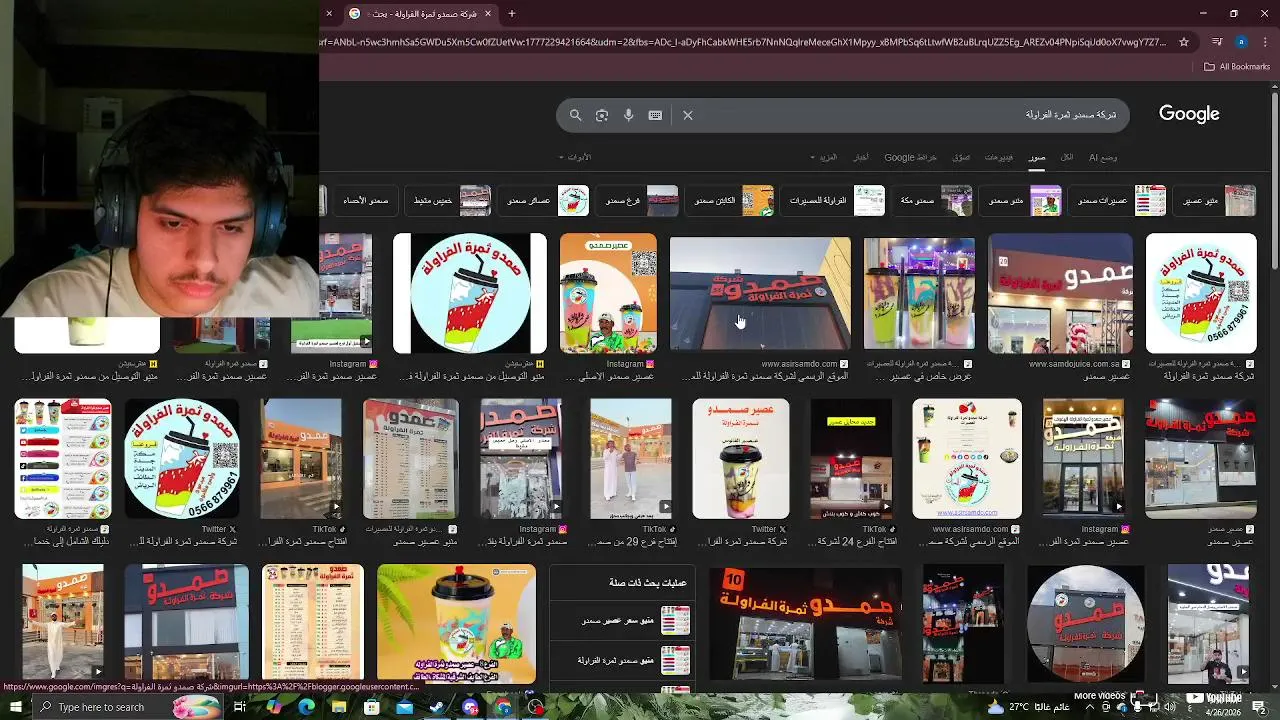Open Windows Start menu
Image resolution: width=1280 pixels, height=720 pixels.
click(15, 707)
